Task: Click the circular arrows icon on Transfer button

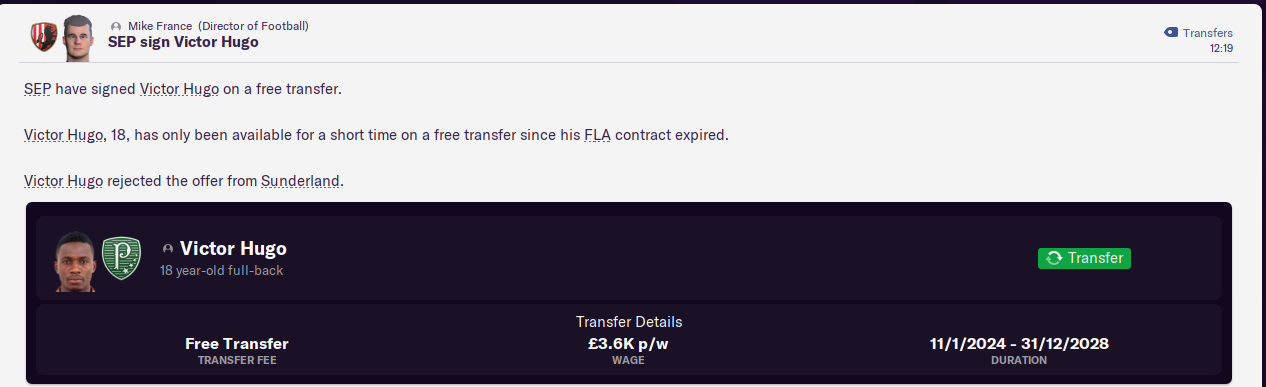Action: (1054, 258)
